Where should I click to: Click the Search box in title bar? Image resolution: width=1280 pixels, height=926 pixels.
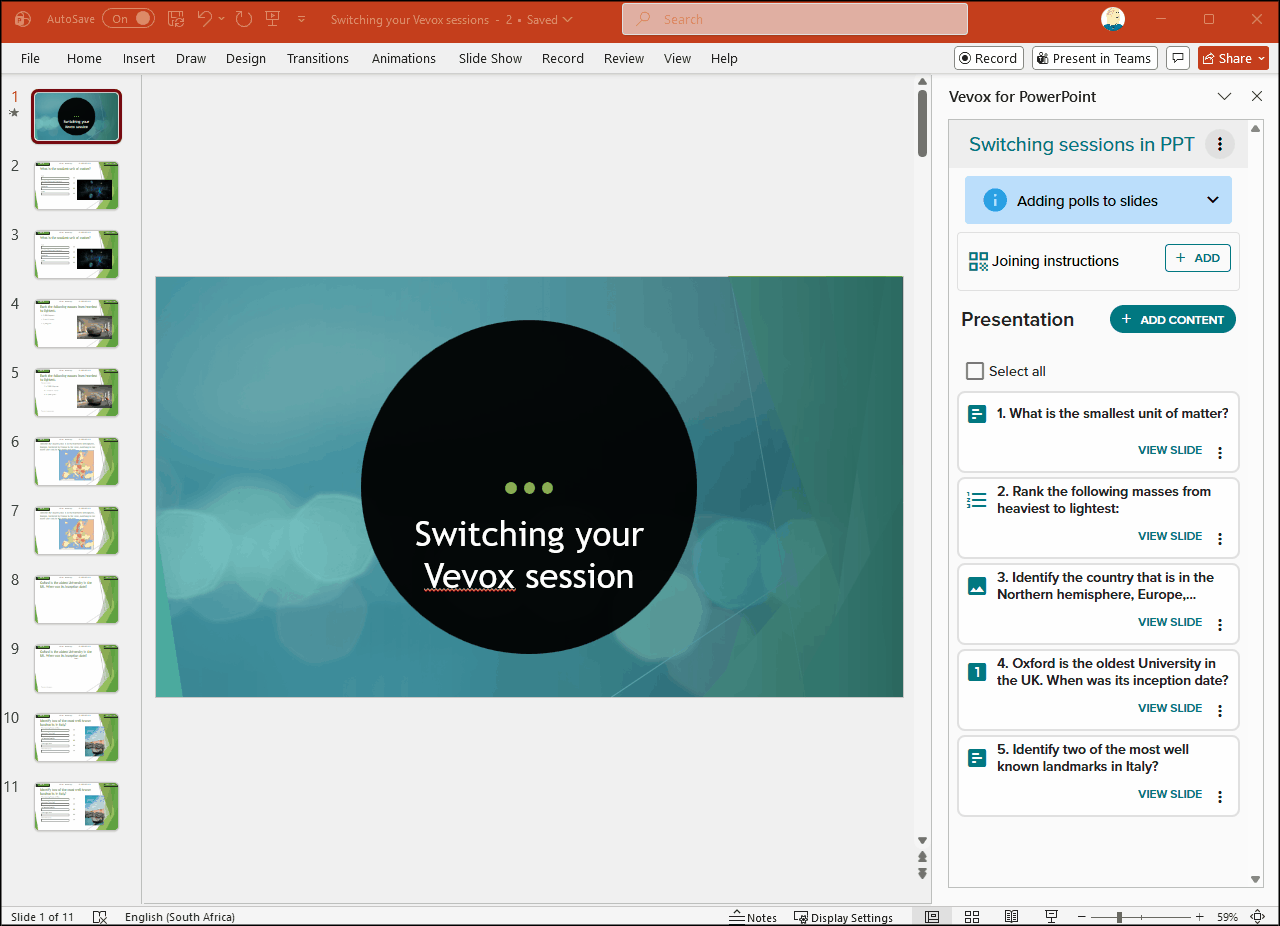pyautogui.click(x=795, y=19)
